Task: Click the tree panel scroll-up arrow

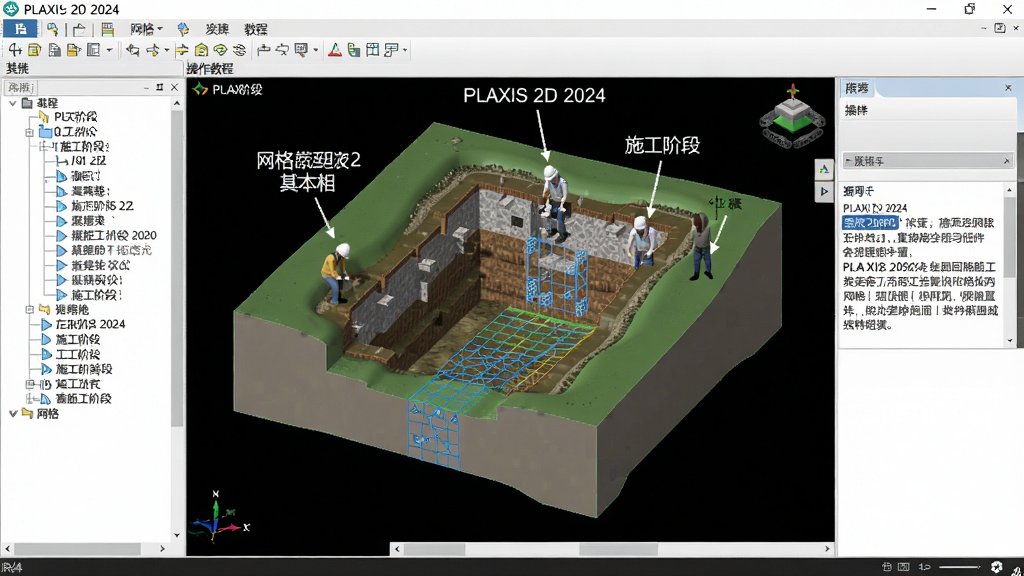Action: click(177, 103)
